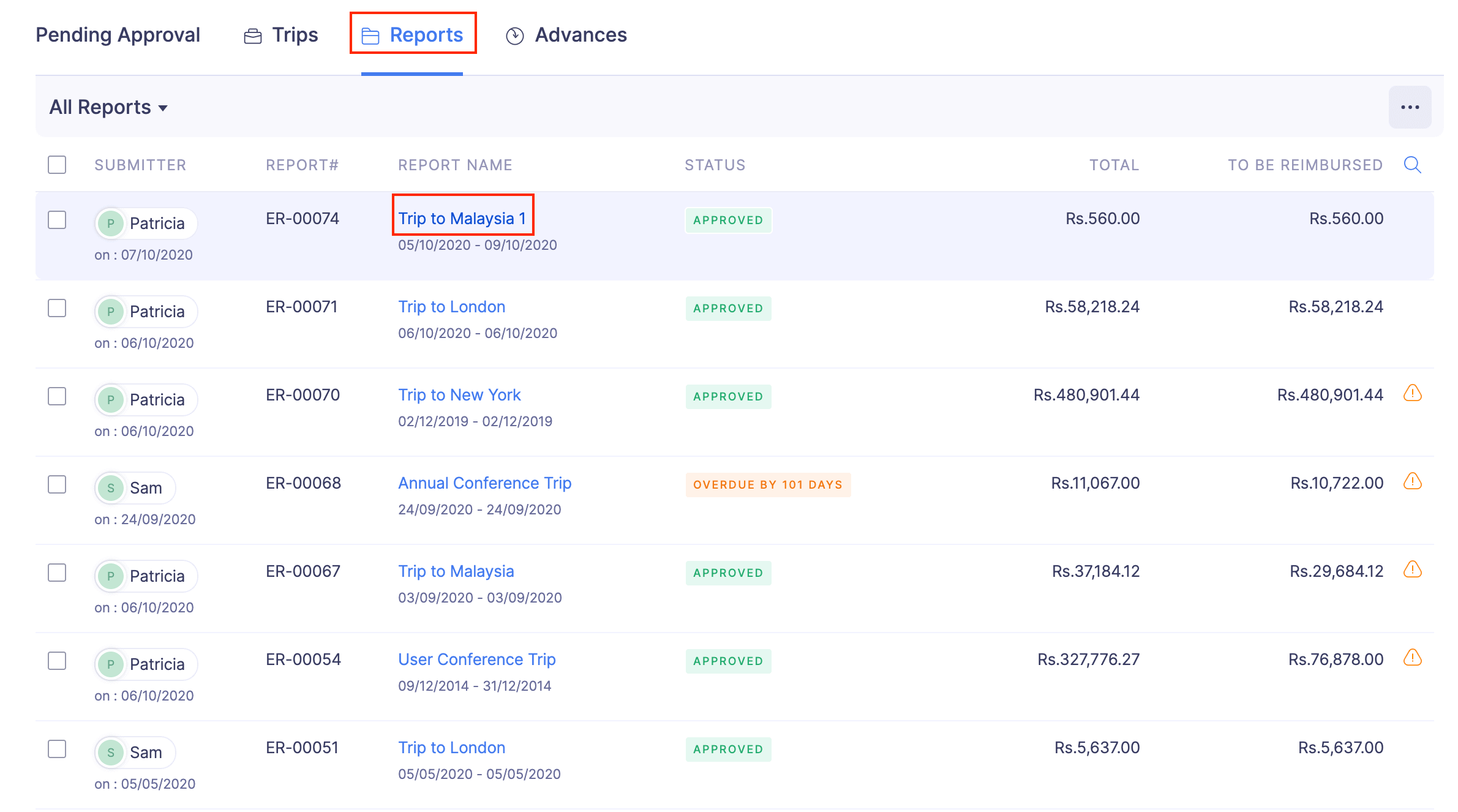Switch to the Pending Approval tab
The image size is (1458, 812).
tap(118, 35)
